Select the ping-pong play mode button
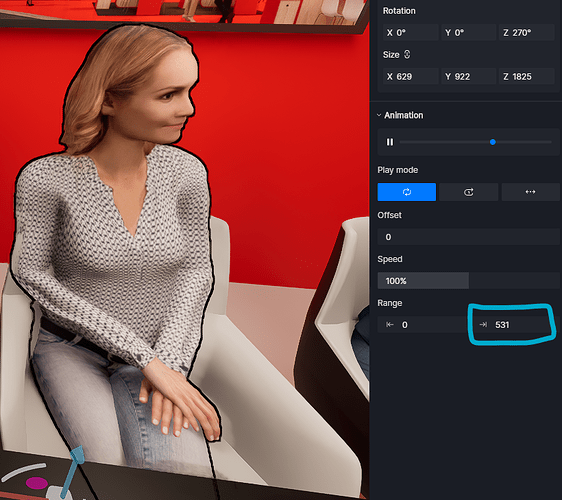Image resolution: width=562 pixels, height=500 pixels. coord(530,192)
